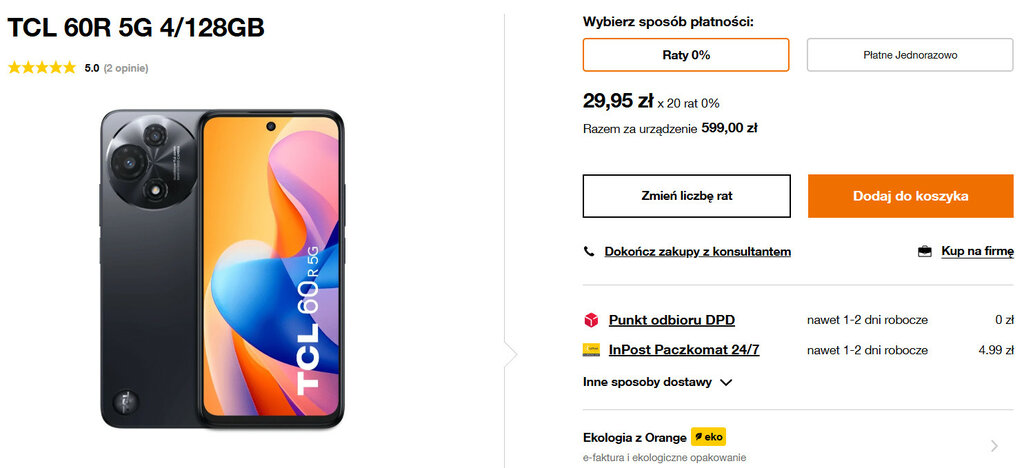Follow the Kup na firmę link
Image resolution: width=1024 pixels, height=468 pixels.
click(x=977, y=251)
